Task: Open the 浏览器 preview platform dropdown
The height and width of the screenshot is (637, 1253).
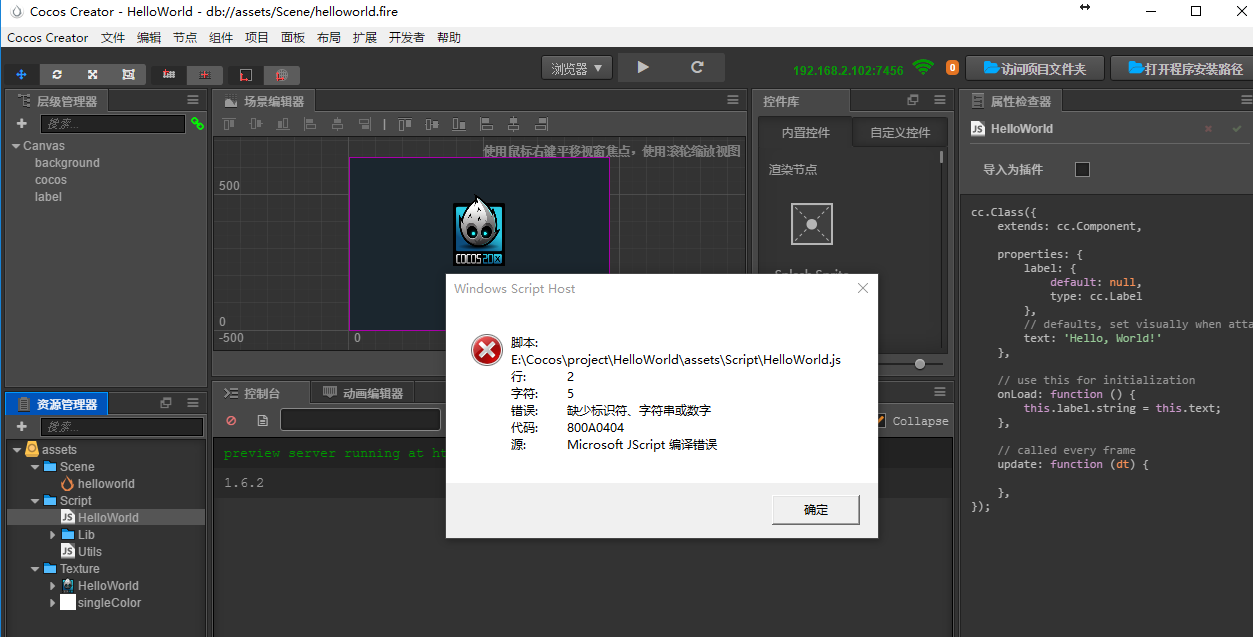Action: click(x=577, y=68)
